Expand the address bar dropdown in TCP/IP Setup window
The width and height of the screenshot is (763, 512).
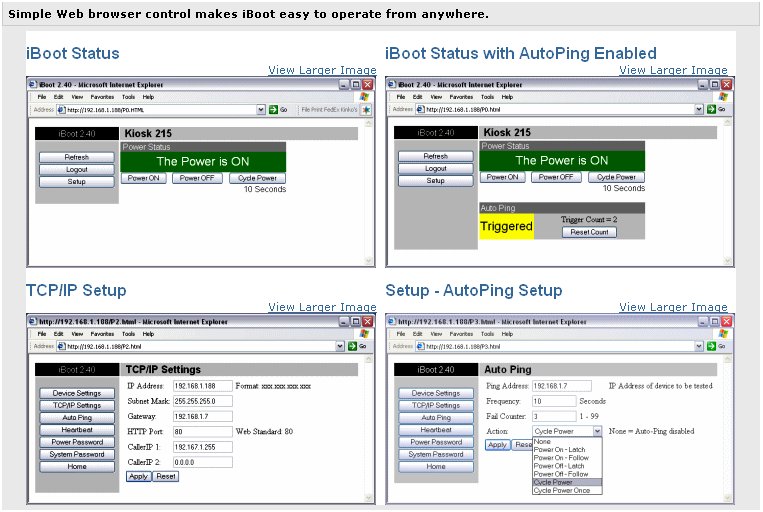tap(340, 347)
